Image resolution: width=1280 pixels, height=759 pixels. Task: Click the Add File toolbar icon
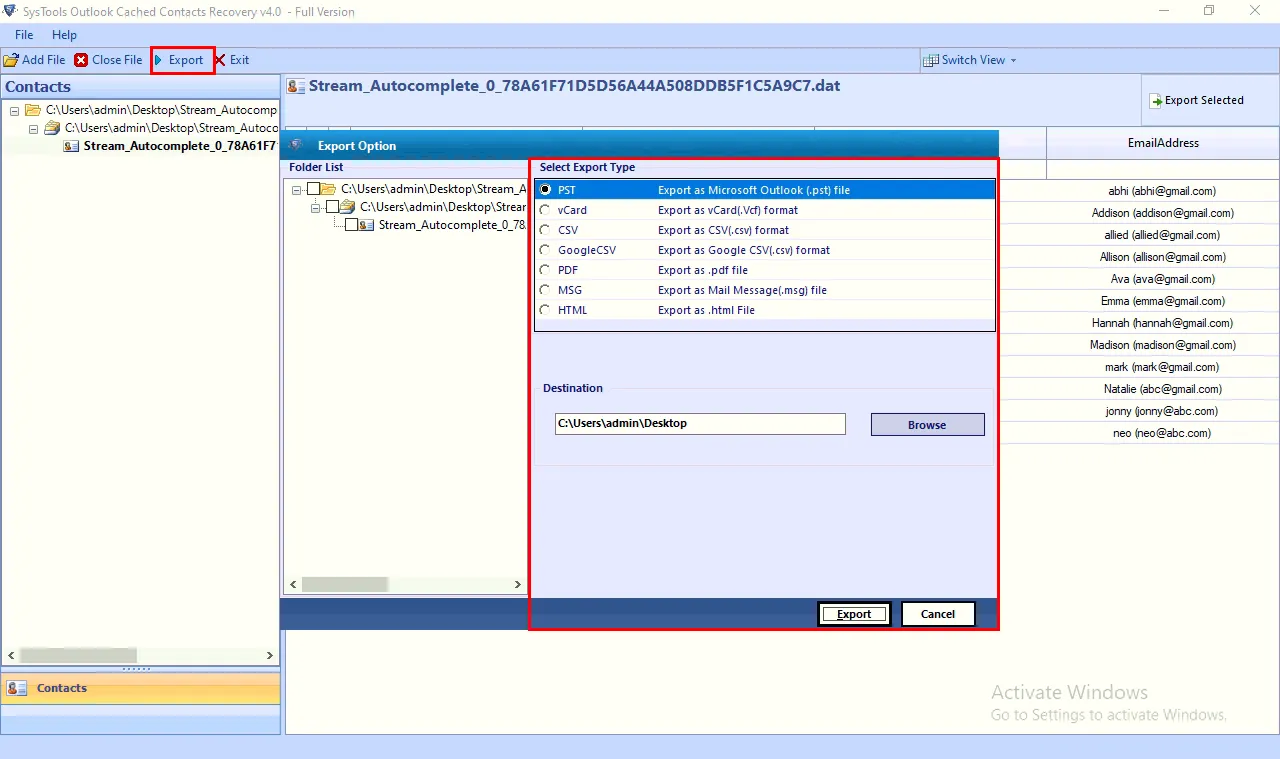click(x=11, y=60)
